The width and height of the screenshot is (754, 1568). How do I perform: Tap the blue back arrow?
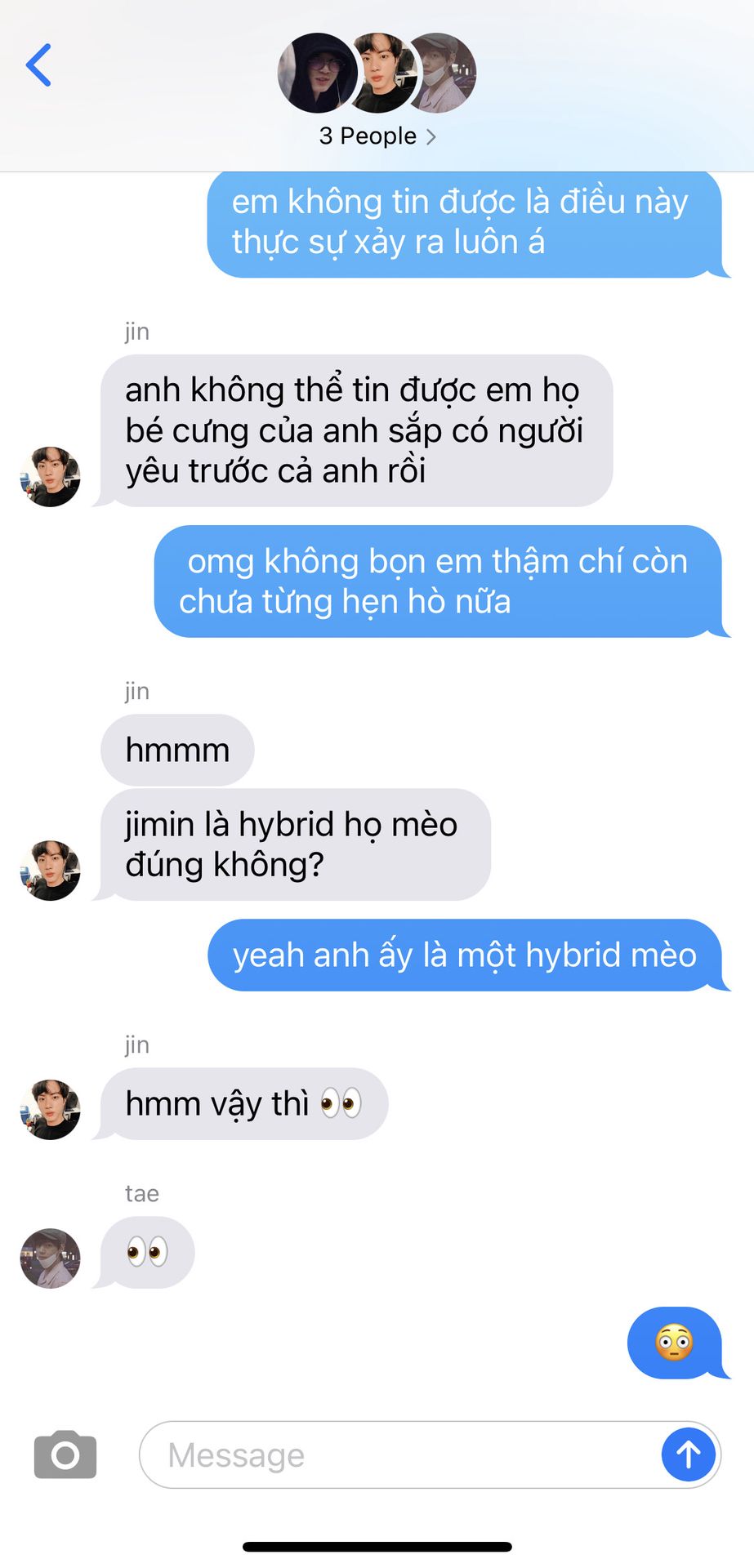[38, 65]
